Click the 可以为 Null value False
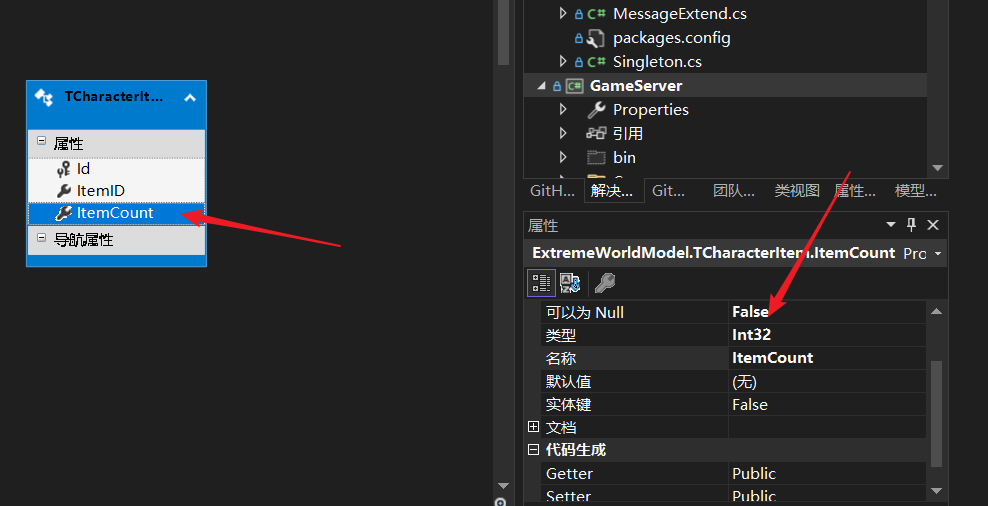This screenshot has height=506, width=988. [750, 312]
